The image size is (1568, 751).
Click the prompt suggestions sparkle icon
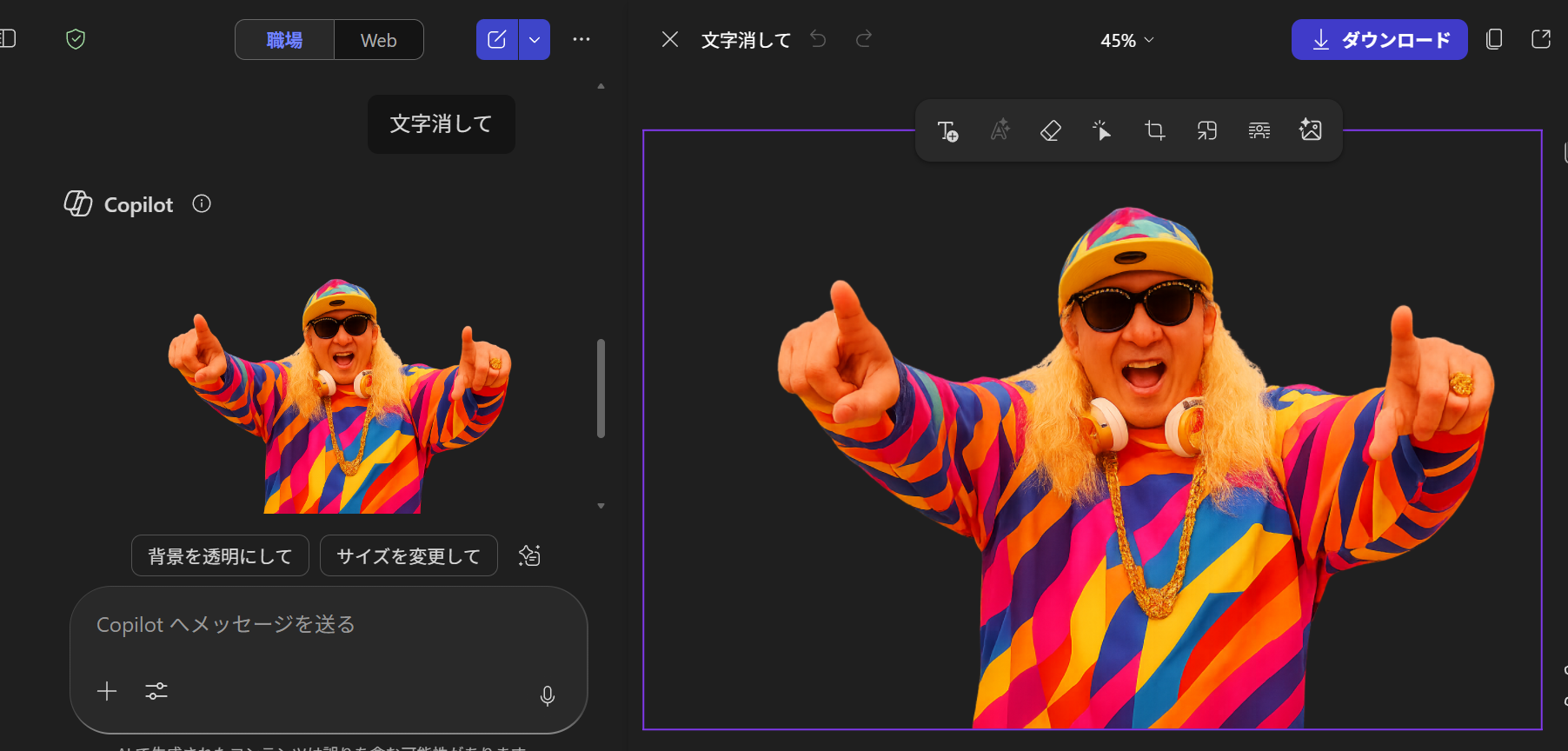pyautogui.click(x=529, y=555)
